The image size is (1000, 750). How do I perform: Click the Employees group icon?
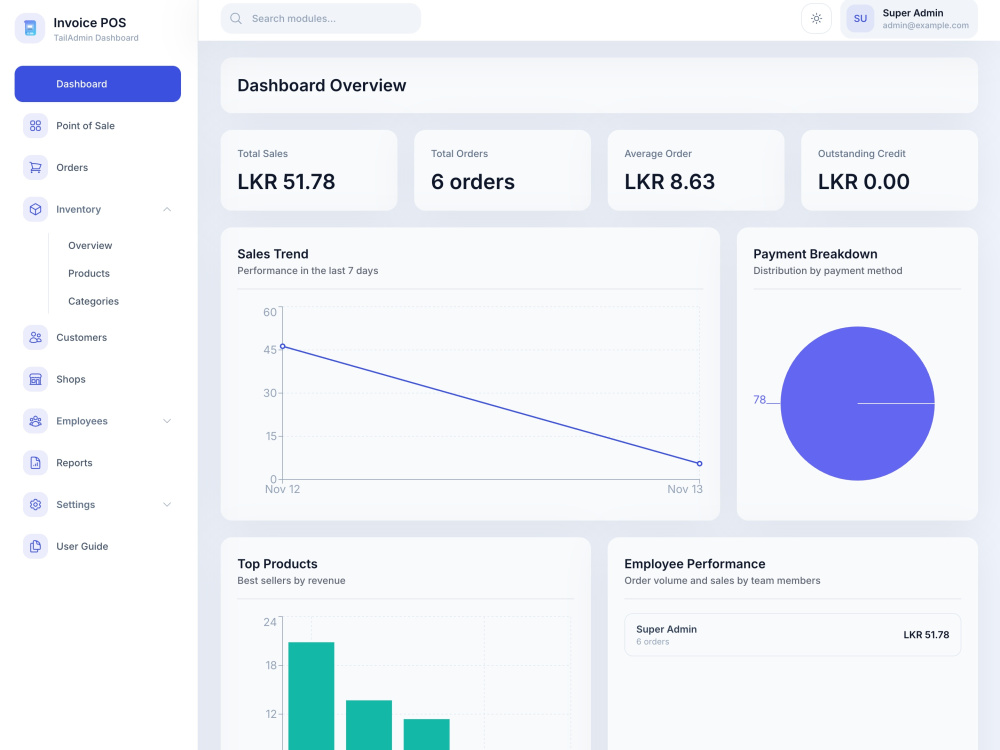36,421
